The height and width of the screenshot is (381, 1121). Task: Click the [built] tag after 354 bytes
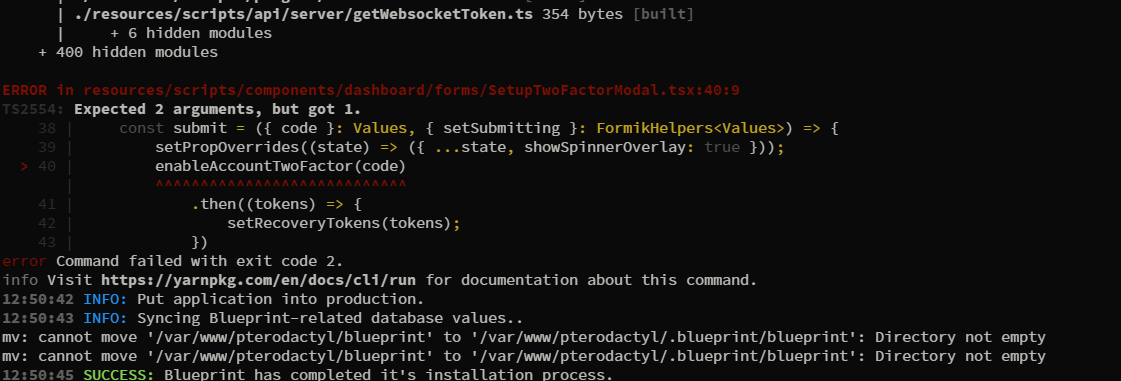pyautogui.click(x=663, y=14)
